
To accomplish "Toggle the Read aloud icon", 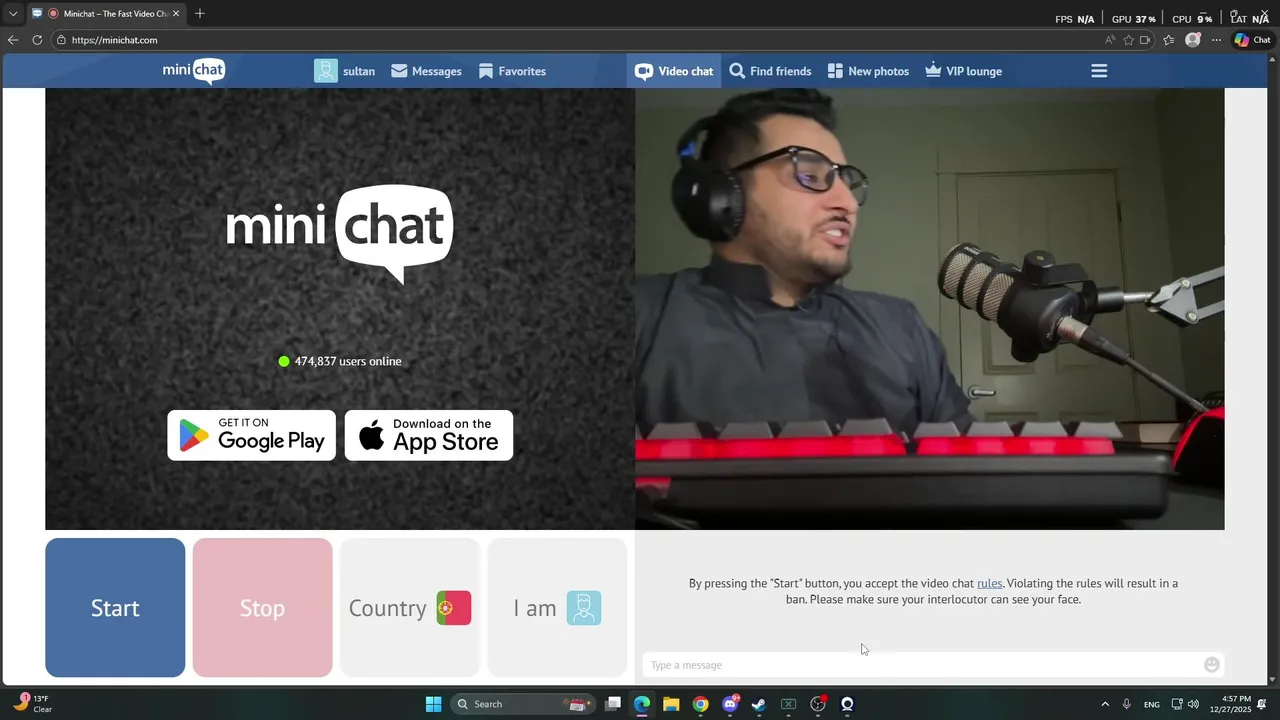I will (x=1110, y=40).
